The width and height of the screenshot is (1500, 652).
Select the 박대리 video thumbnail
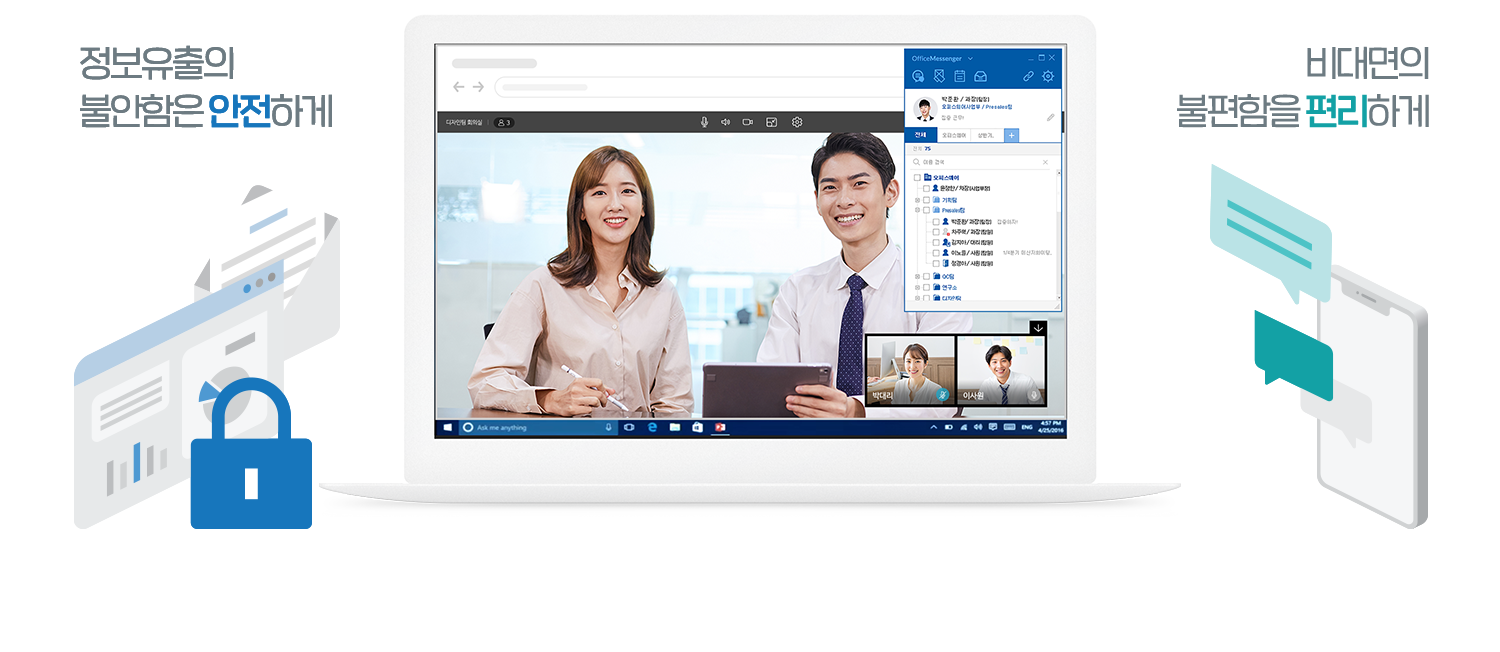pos(910,370)
